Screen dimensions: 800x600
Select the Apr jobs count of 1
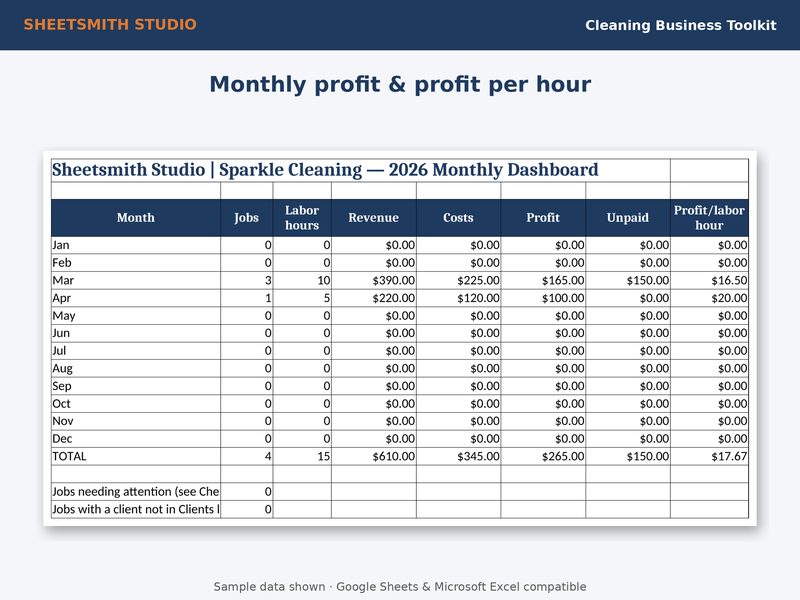[x=246, y=298]
